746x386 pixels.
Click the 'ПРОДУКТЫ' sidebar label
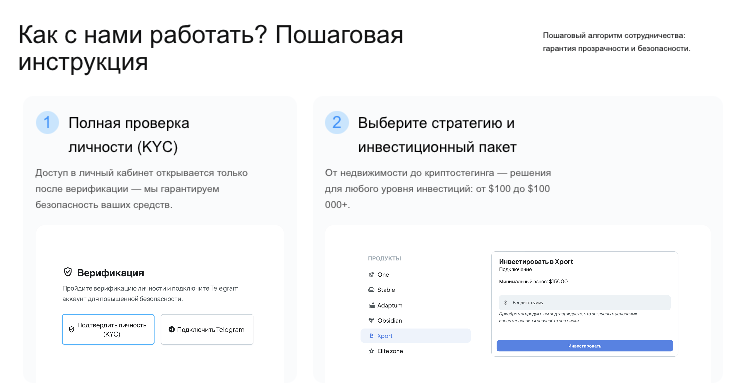pos(384,258)
